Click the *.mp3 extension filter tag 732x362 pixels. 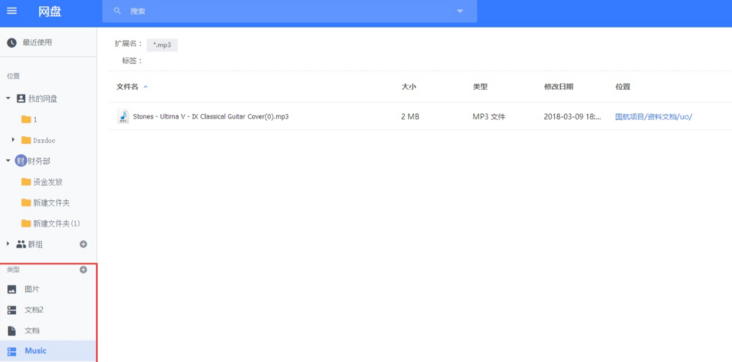(162, 45)
